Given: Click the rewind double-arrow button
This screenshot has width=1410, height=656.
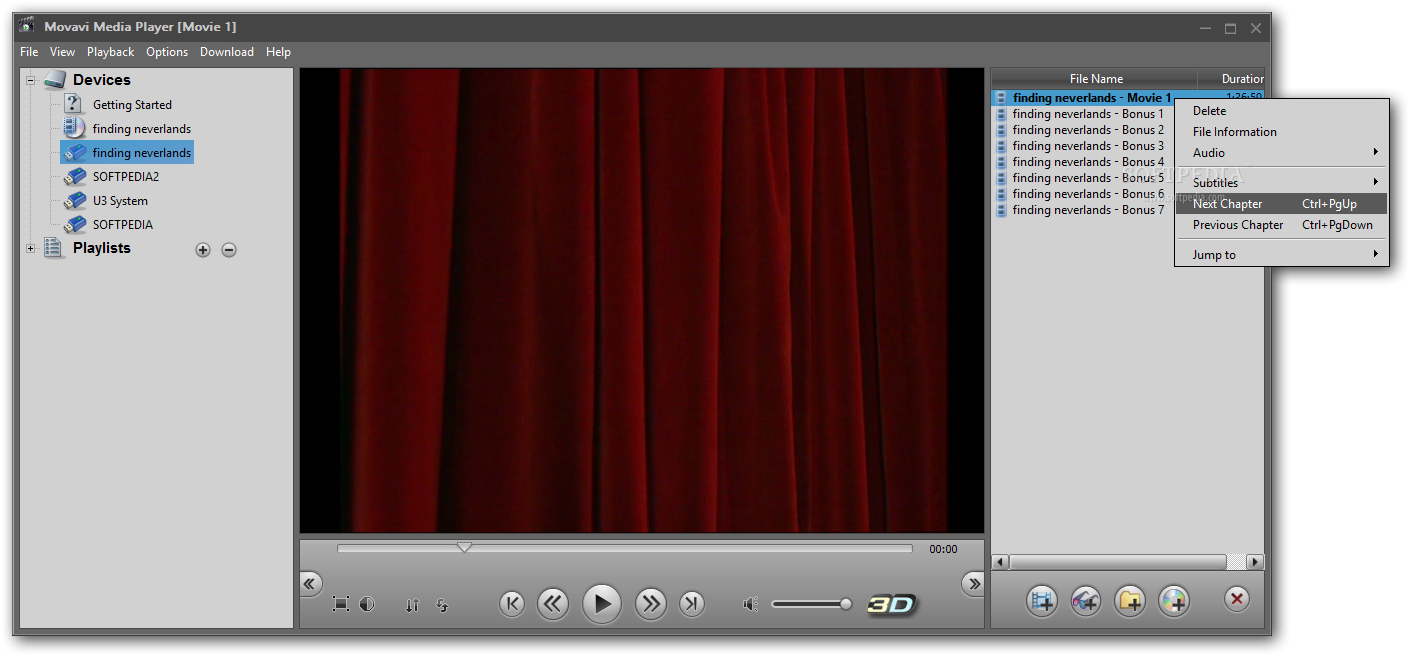Looking at the screenshot, I should pyautogui.click(x=553, y=604).
